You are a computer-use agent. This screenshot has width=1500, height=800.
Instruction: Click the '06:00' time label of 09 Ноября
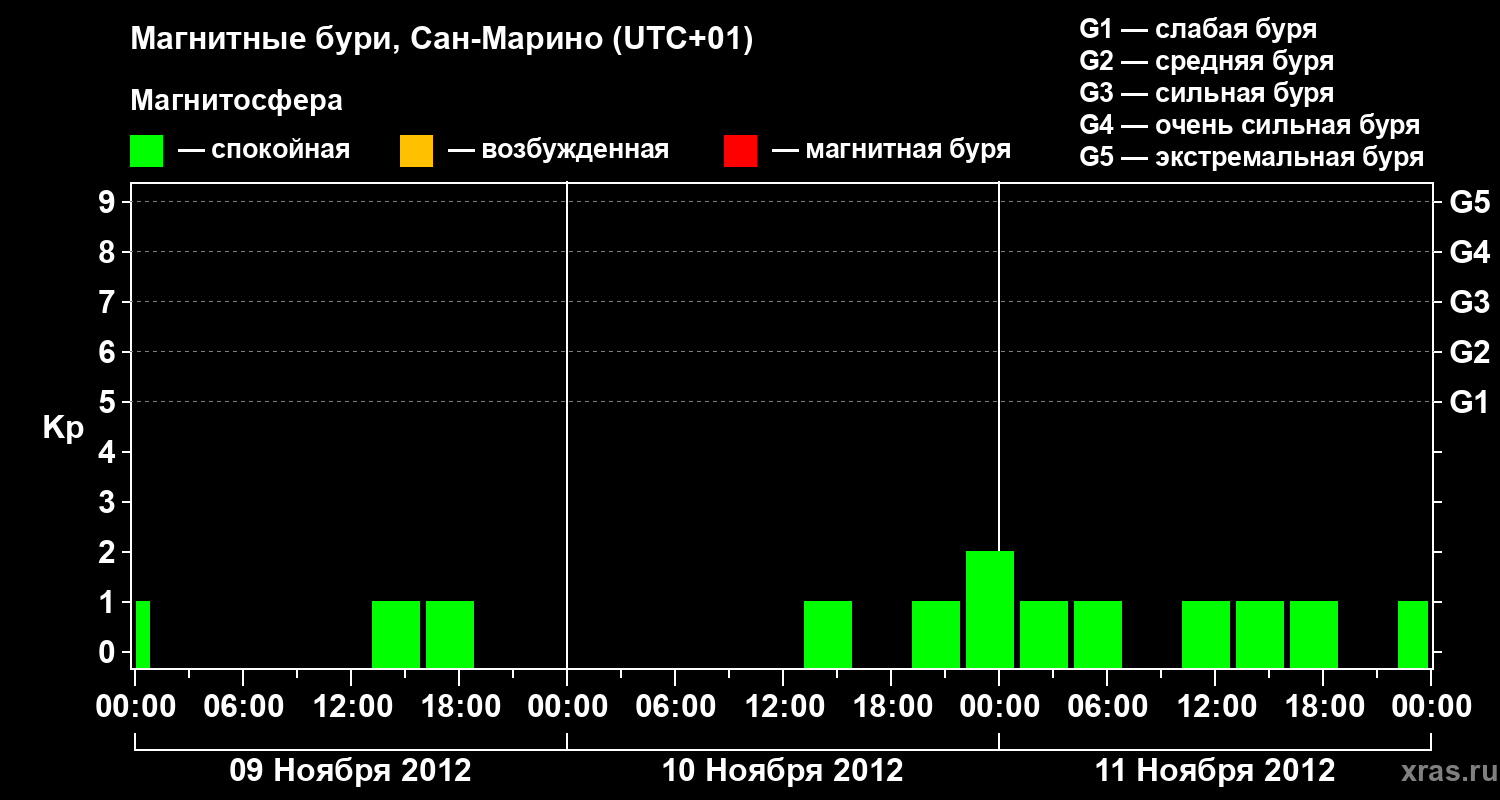(242, 706)
